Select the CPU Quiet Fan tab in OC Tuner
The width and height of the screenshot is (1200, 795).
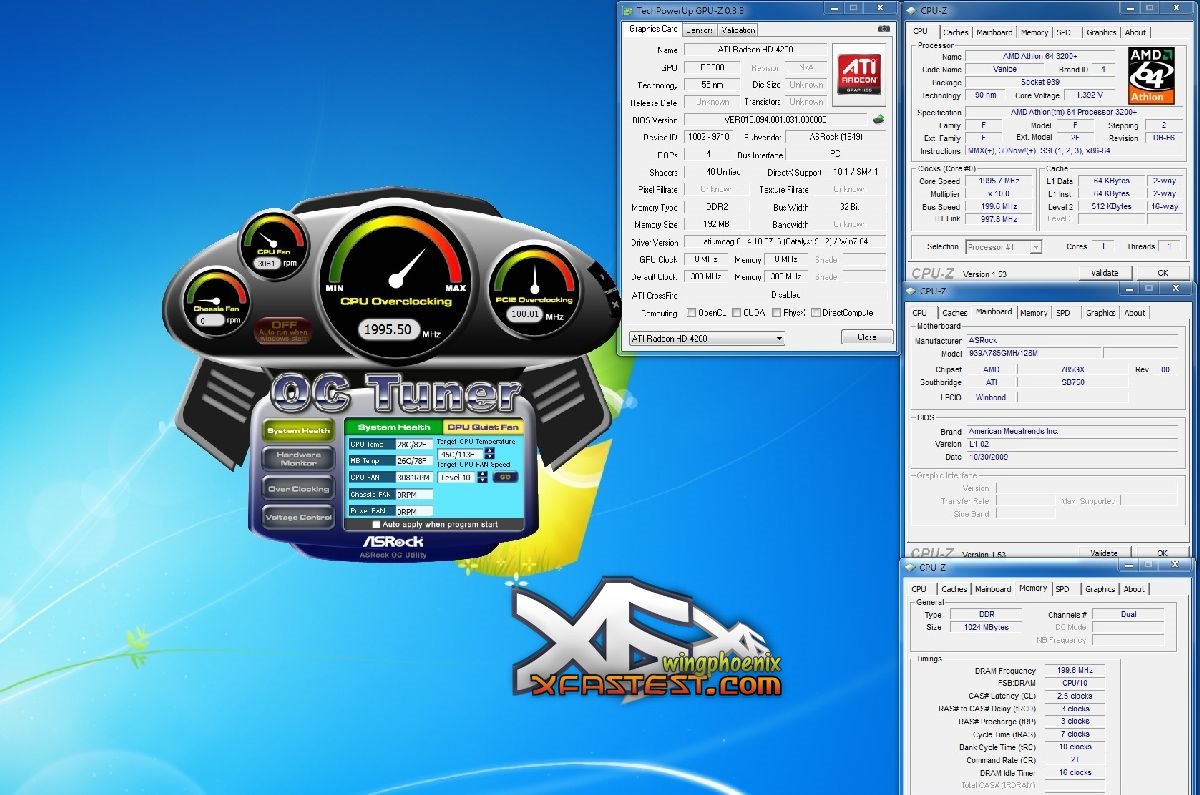click(x=482, y=427)
